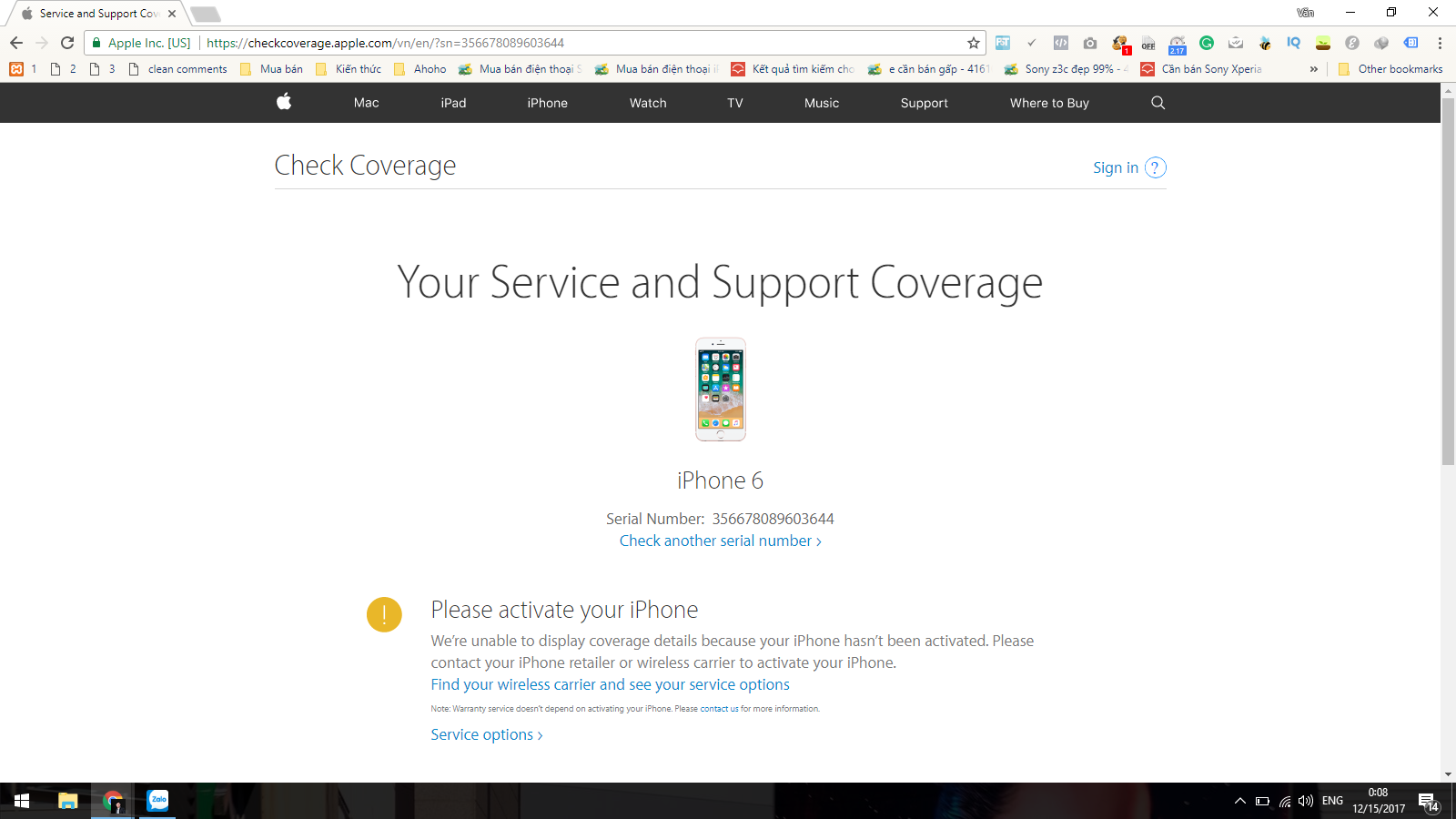Open the iPad menu item

(x=453, y=103)
